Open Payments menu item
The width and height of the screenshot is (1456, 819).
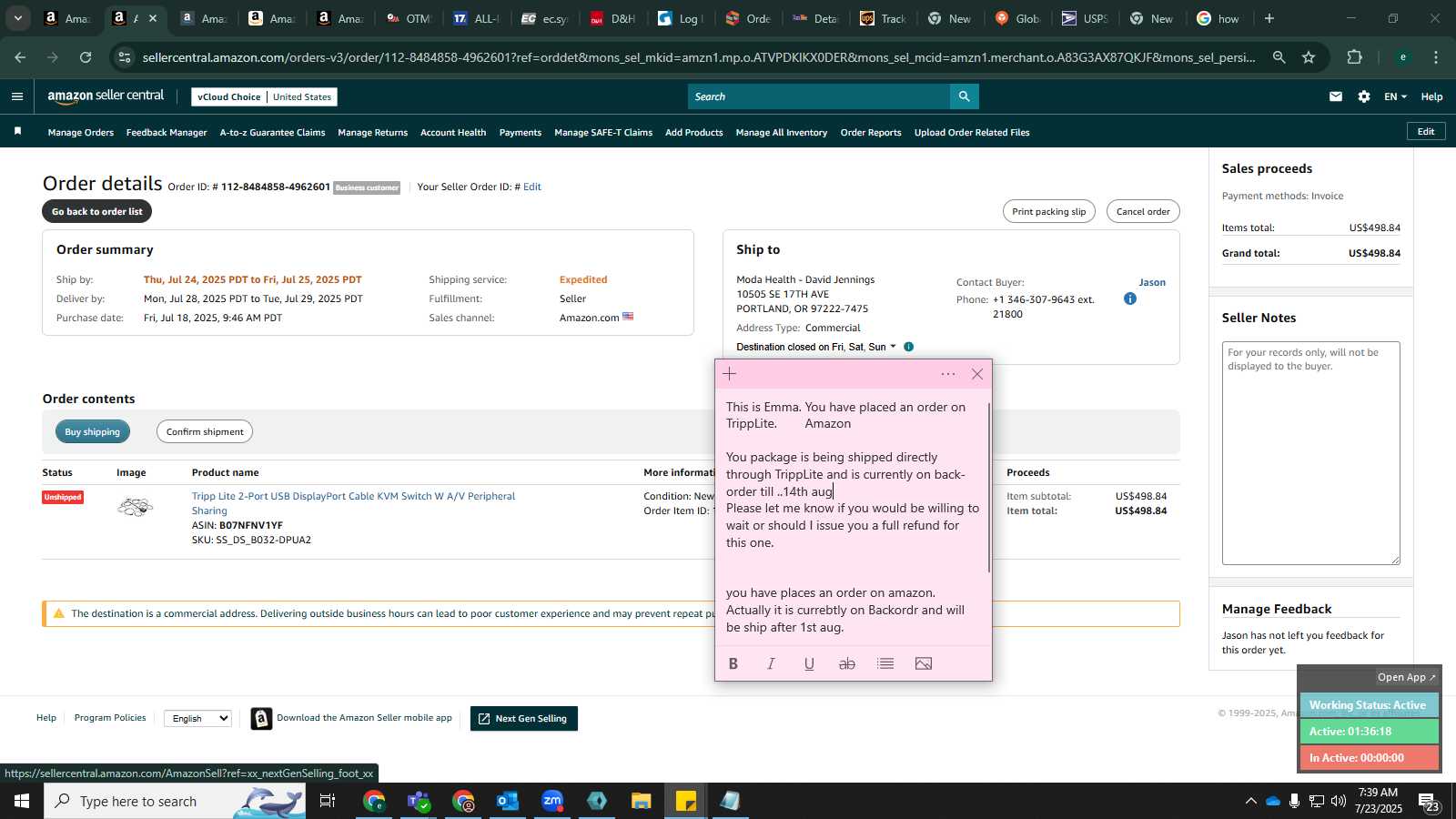click(x=521, y=132)
